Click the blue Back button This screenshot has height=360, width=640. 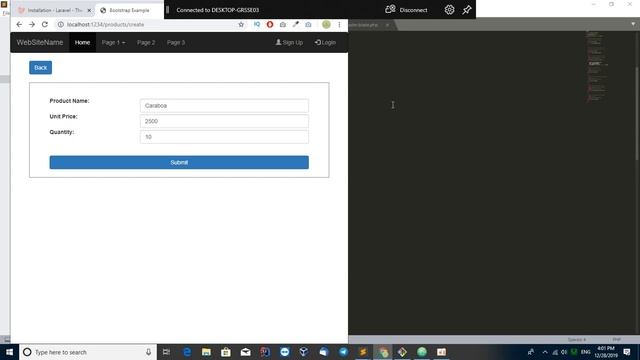pyautogui.click(x=40, y=68)
